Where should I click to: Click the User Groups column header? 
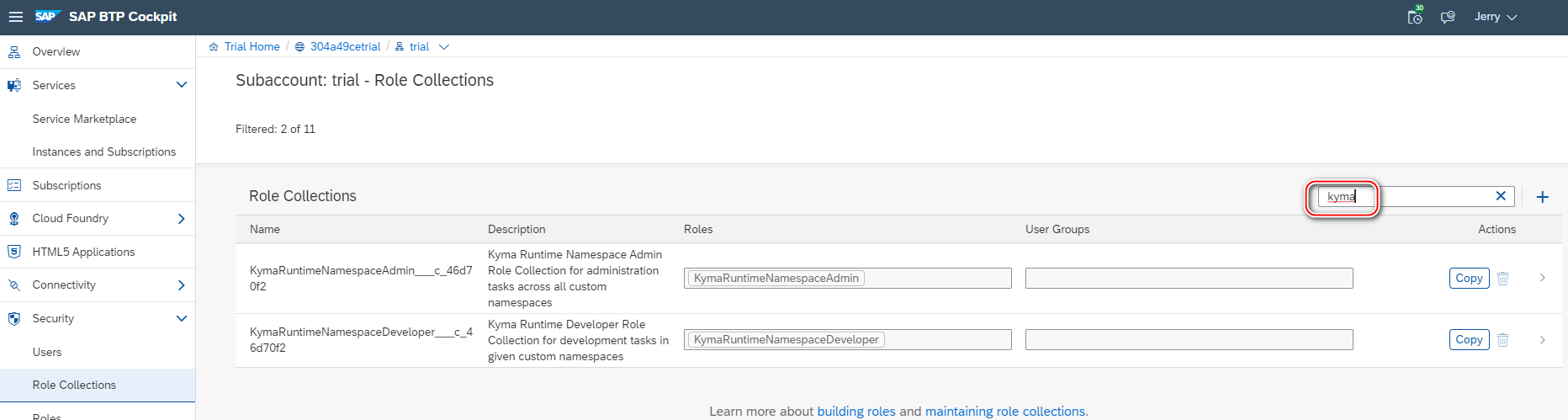point(1057,229)
